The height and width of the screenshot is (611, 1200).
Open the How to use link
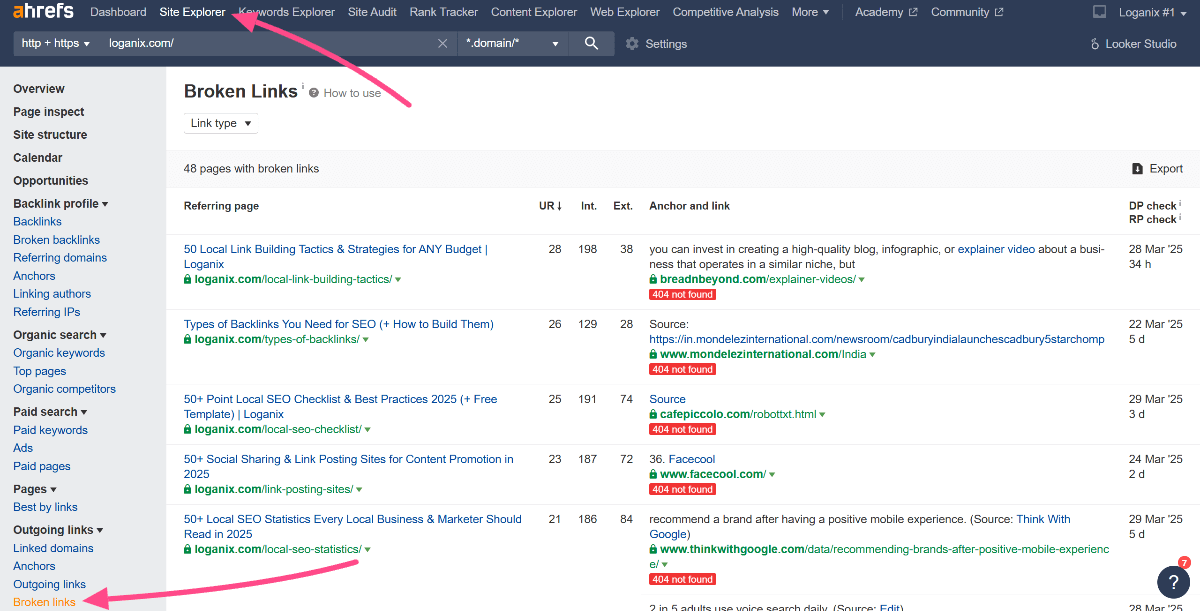[x=352, y=93]
